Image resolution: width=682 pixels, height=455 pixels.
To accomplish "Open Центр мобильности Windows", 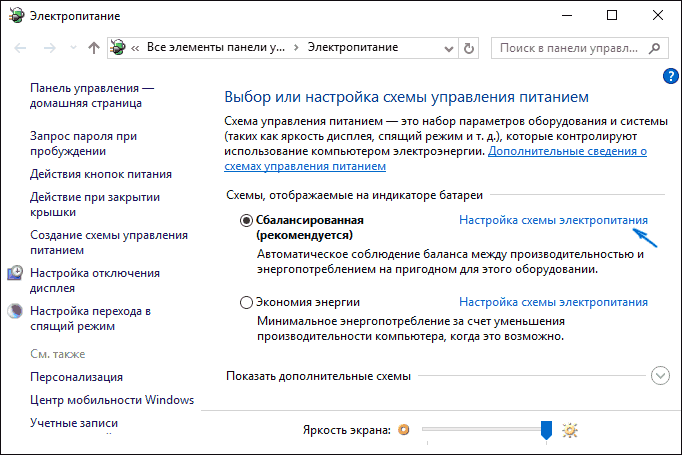I will click(112, 400).
